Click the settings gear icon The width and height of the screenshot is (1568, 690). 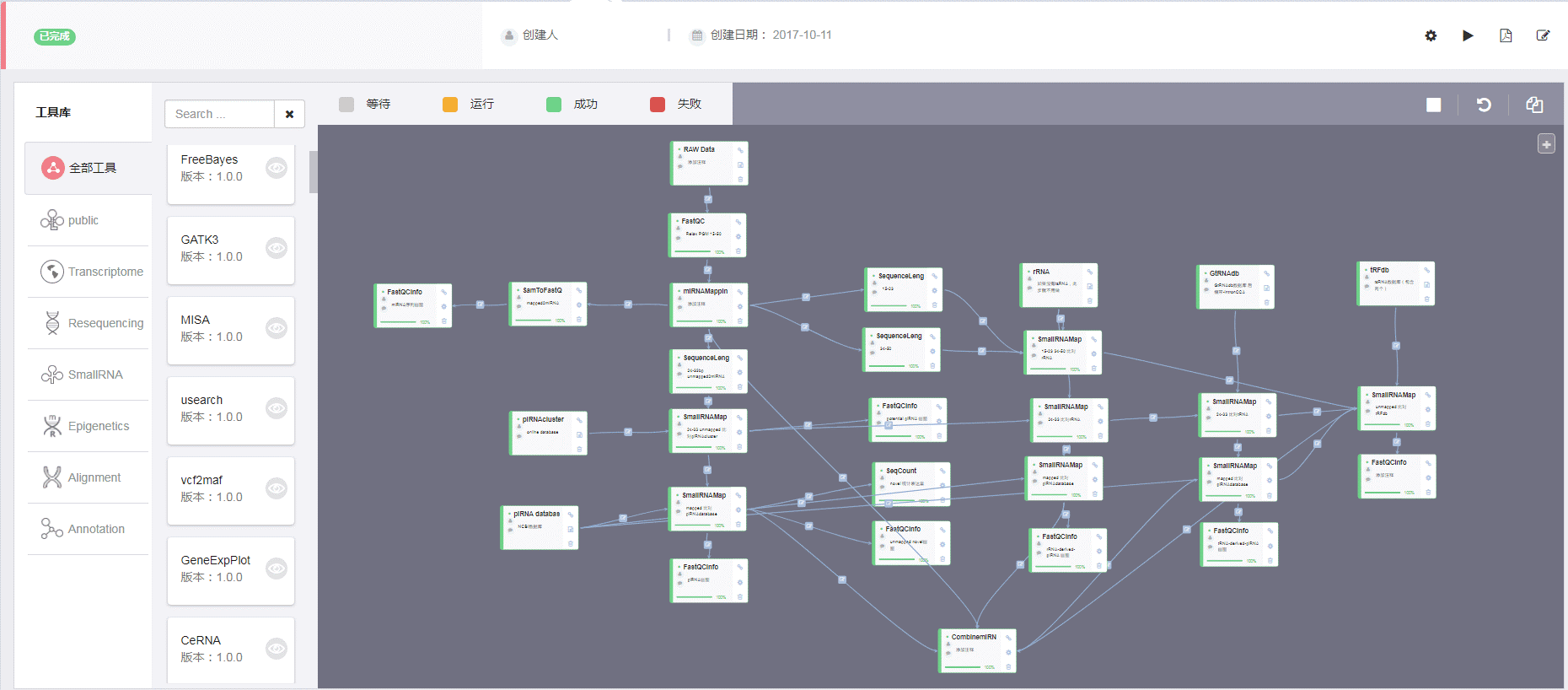[x=1431, y=35]
